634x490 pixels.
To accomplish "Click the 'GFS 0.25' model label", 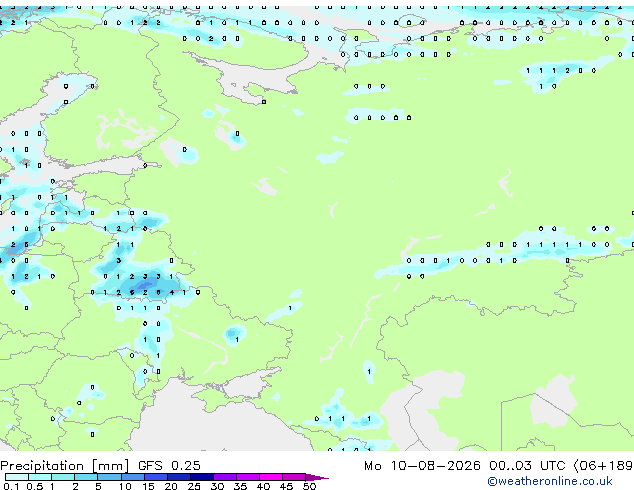I will 169,465.
